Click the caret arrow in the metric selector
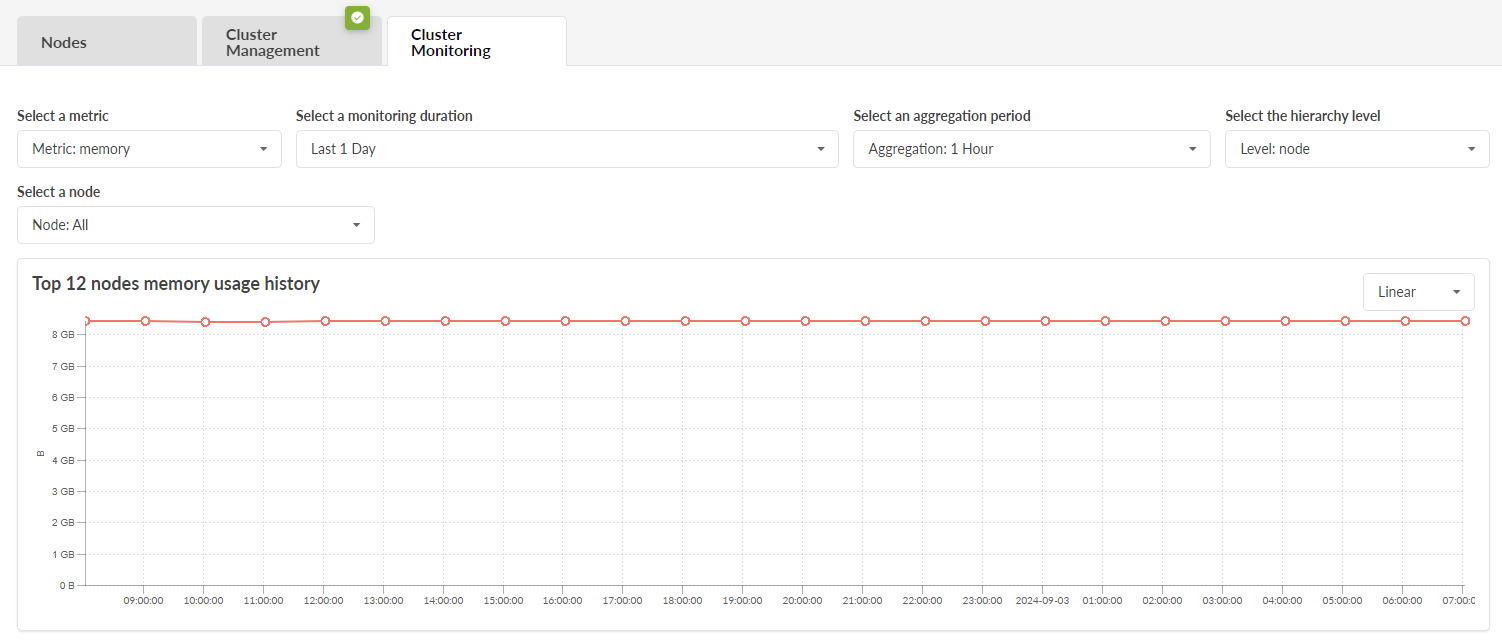 click(263, 149)
